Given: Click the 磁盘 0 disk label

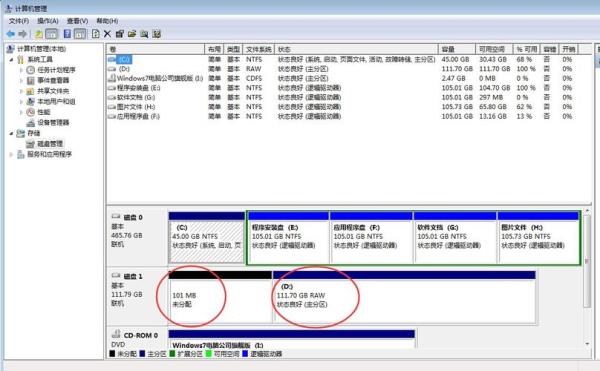Looking at the screenshot, I should coord(134,218).
